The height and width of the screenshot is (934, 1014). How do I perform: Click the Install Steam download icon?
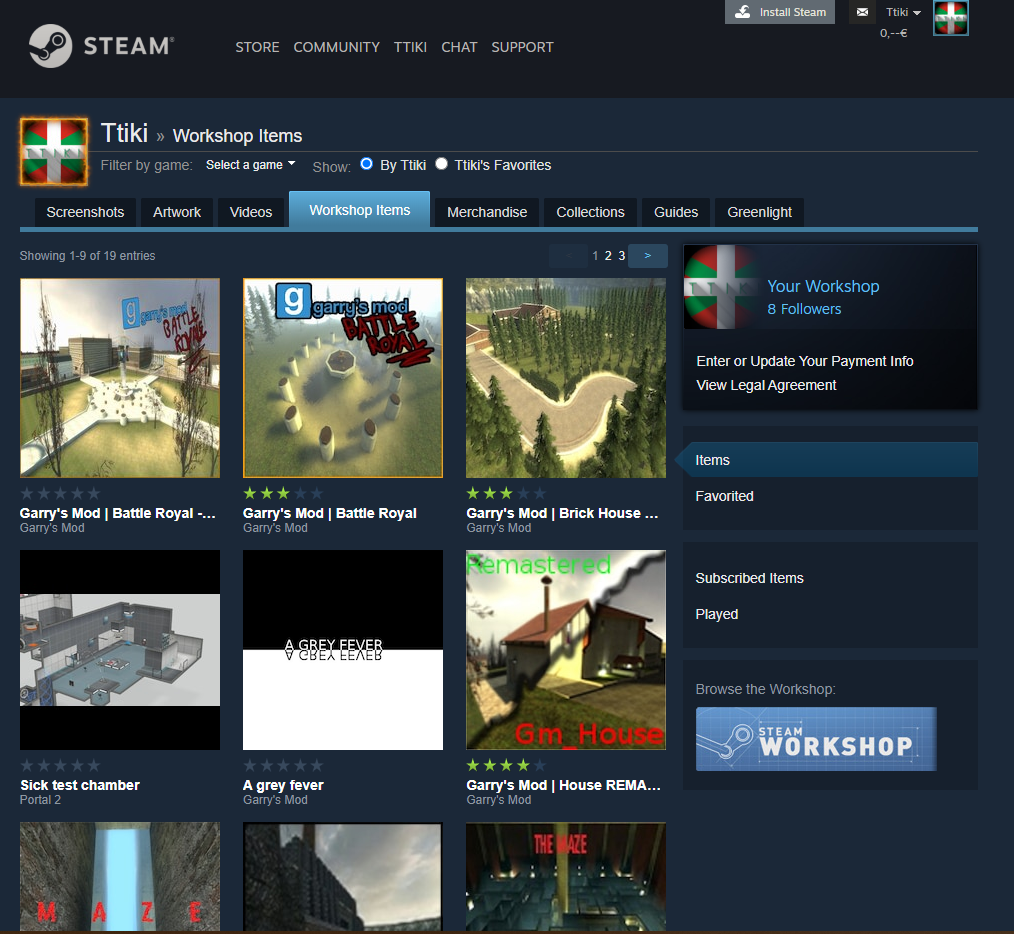742,12
